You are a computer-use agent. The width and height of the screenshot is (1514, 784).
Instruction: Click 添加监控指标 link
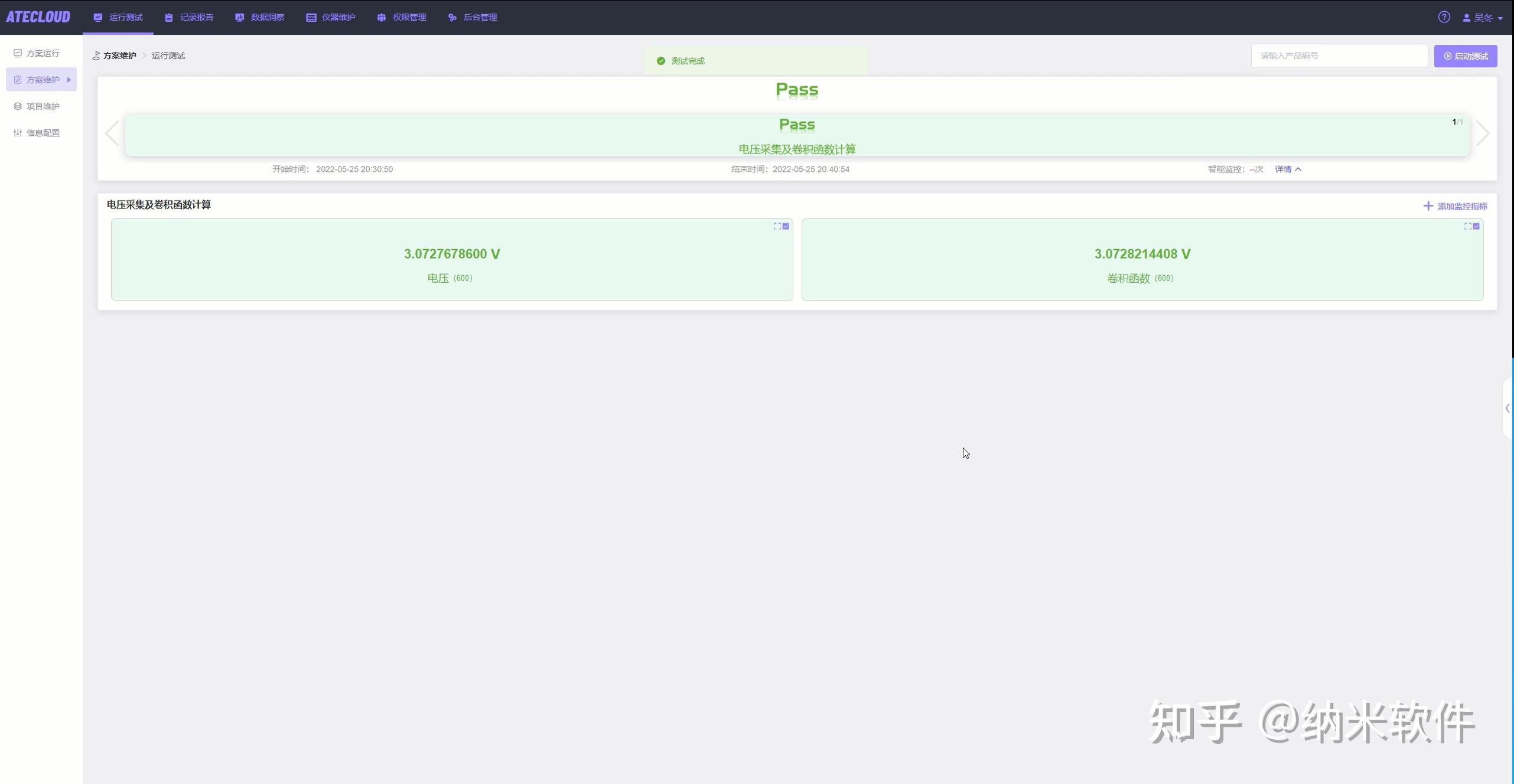[1456, 206]
